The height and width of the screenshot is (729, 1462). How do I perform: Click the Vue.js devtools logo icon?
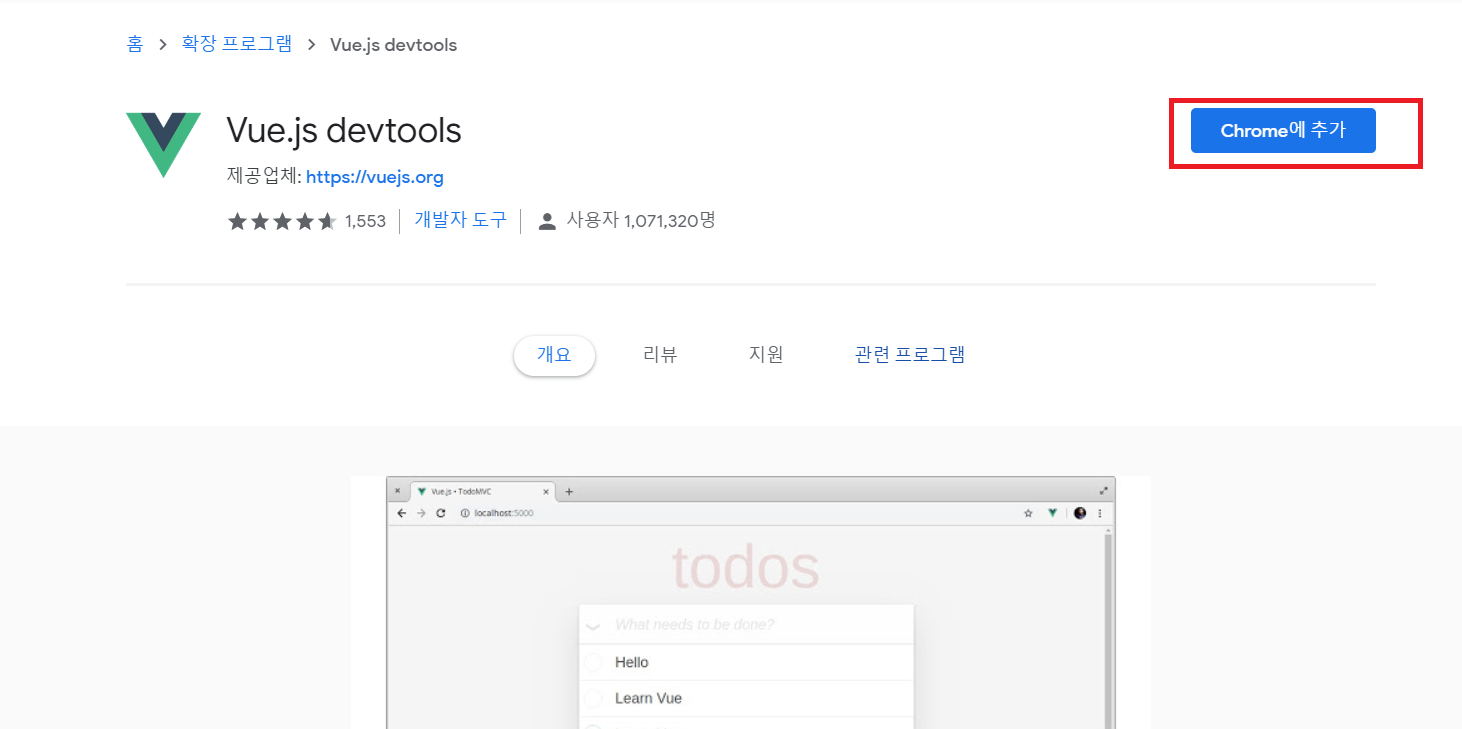point(164,145)
